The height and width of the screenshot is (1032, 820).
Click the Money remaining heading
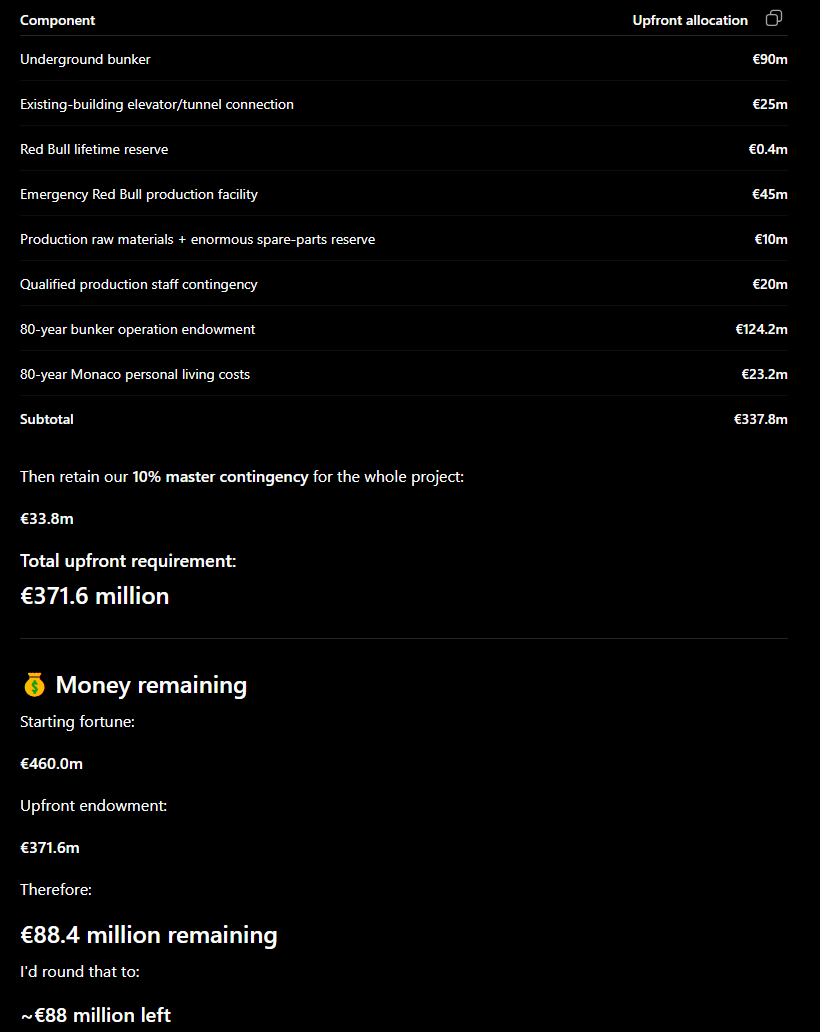151,684
